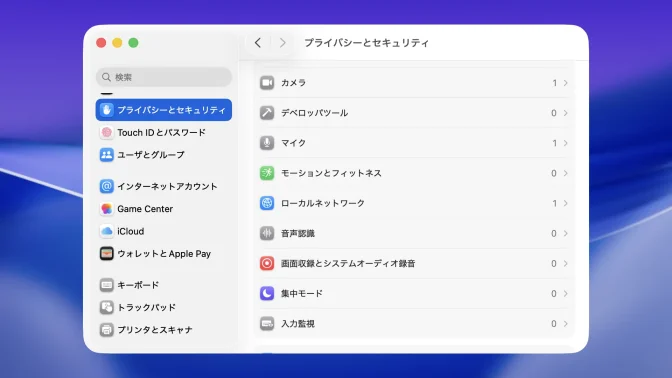Expand the 画面収録とシステムオーディオ録音 row chevron
The width and height of the screenshot is (672, 378).
coord(566,263)
